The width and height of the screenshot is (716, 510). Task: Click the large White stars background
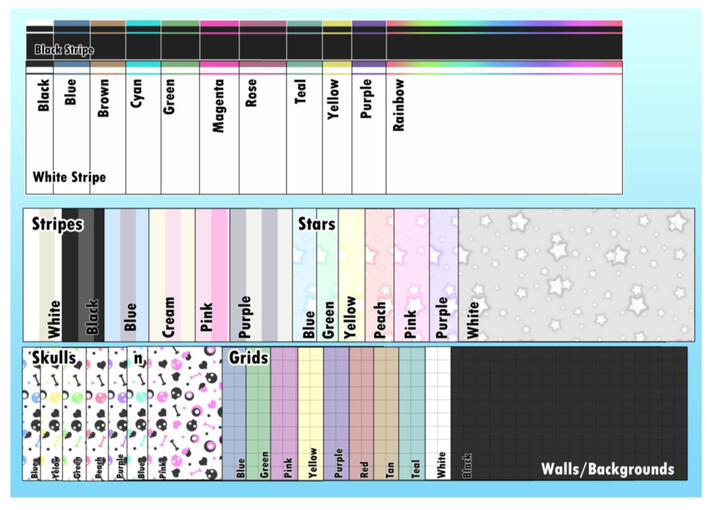pos(575,274)
